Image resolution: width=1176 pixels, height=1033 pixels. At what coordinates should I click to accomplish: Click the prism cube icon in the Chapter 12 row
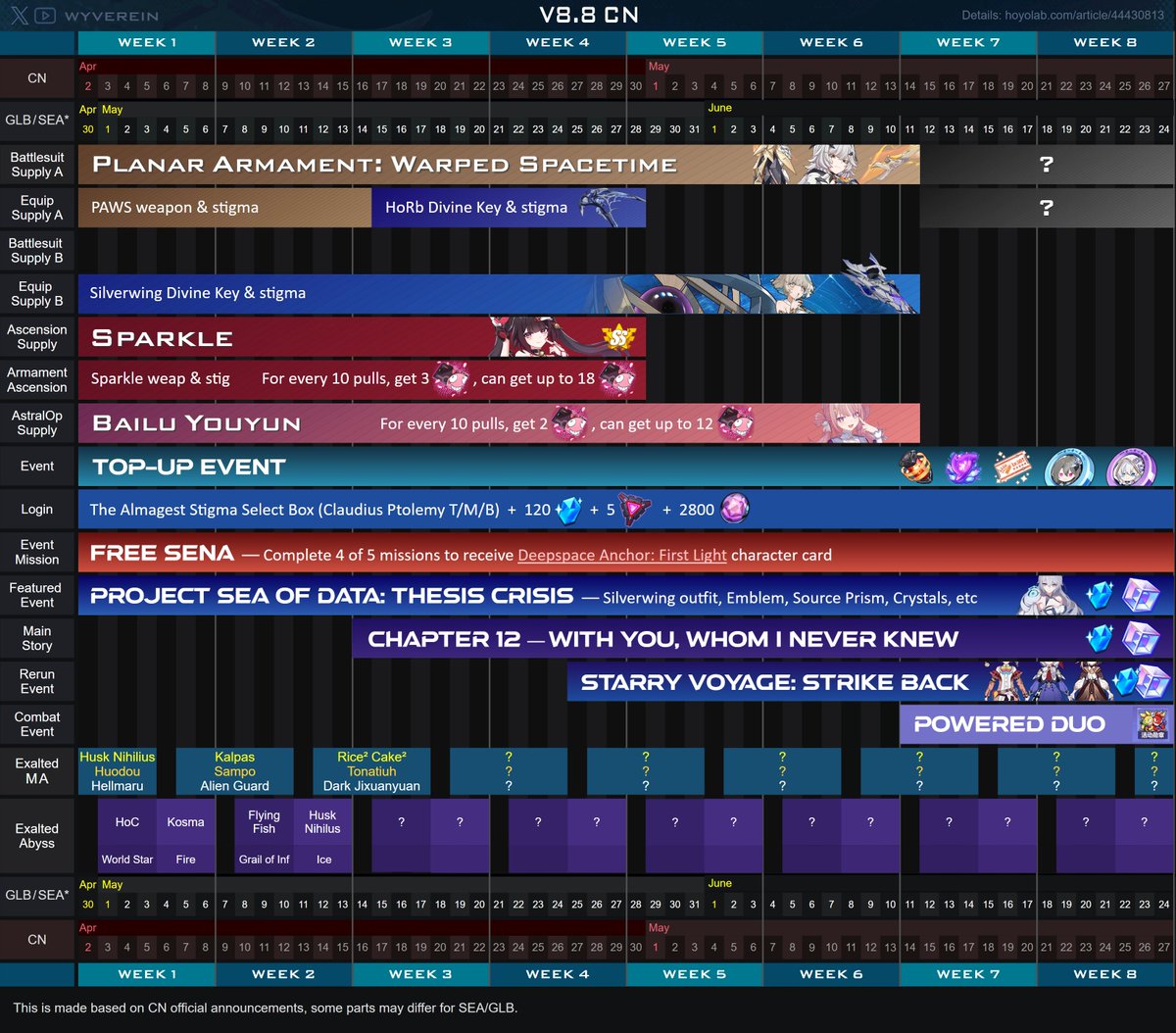click(1141, 639)
